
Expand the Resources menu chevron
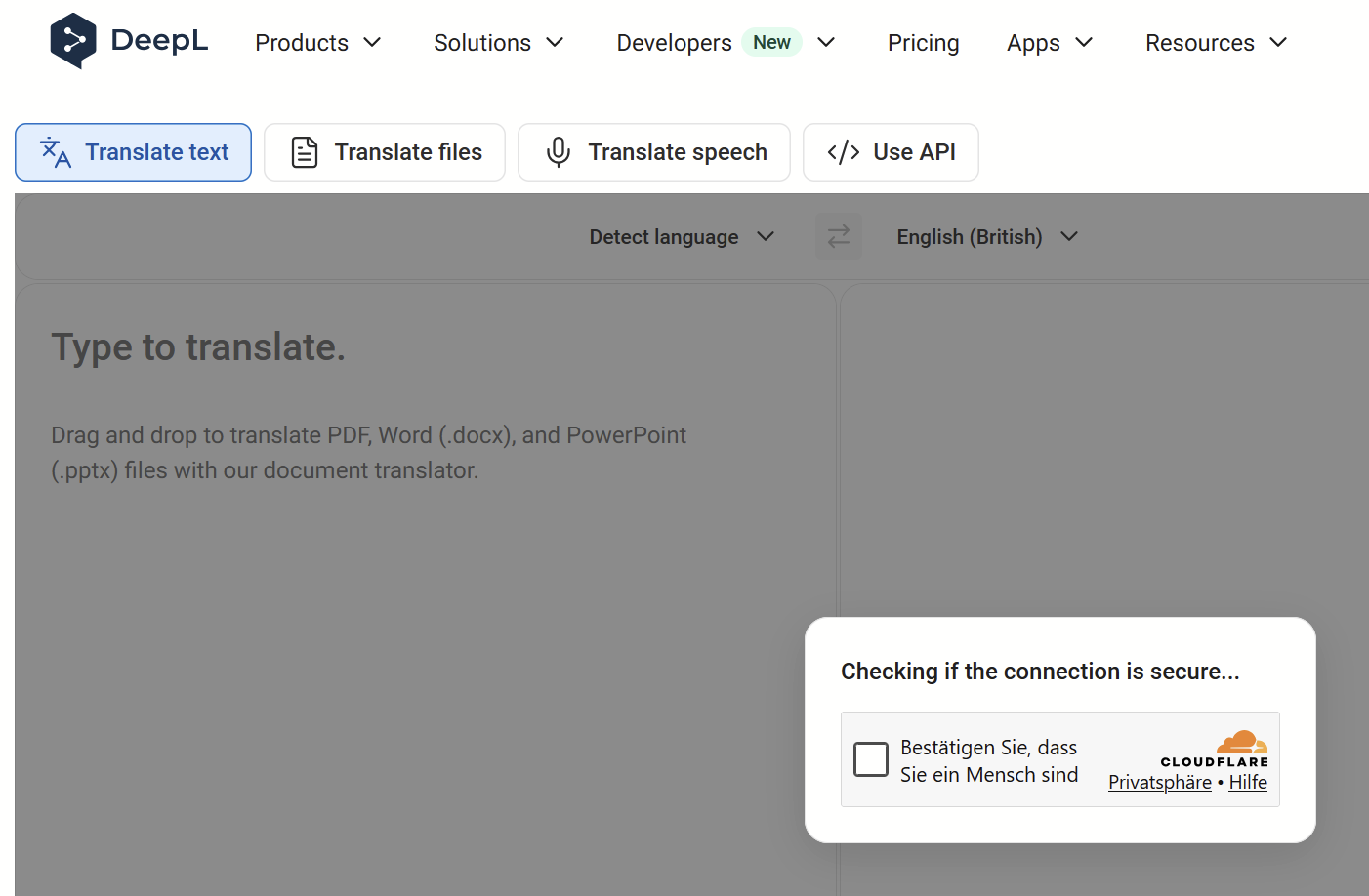1278,43
